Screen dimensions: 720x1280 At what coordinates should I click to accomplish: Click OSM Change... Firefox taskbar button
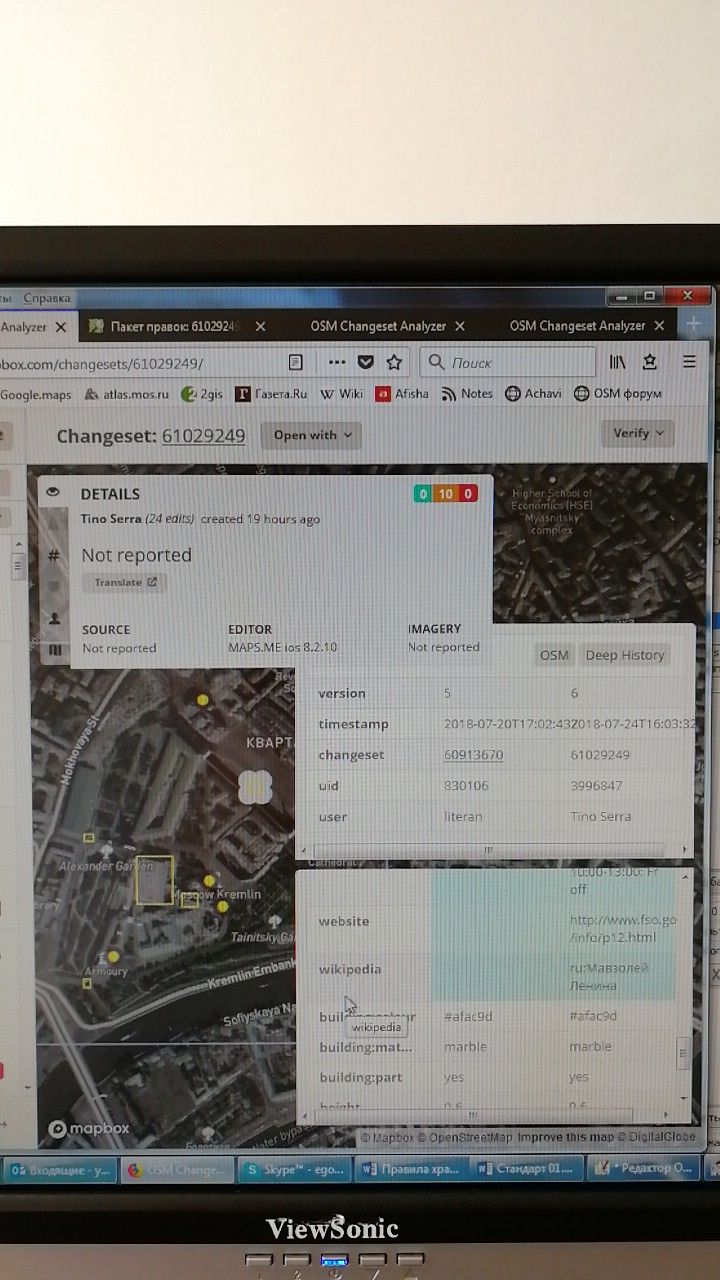point(178,1168)
